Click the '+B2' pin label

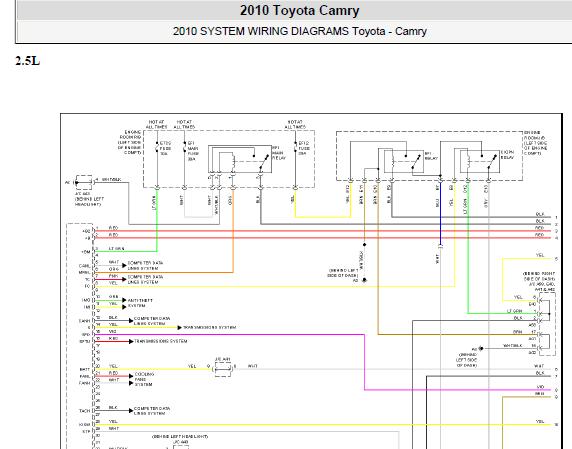click(x=86, y=231)
